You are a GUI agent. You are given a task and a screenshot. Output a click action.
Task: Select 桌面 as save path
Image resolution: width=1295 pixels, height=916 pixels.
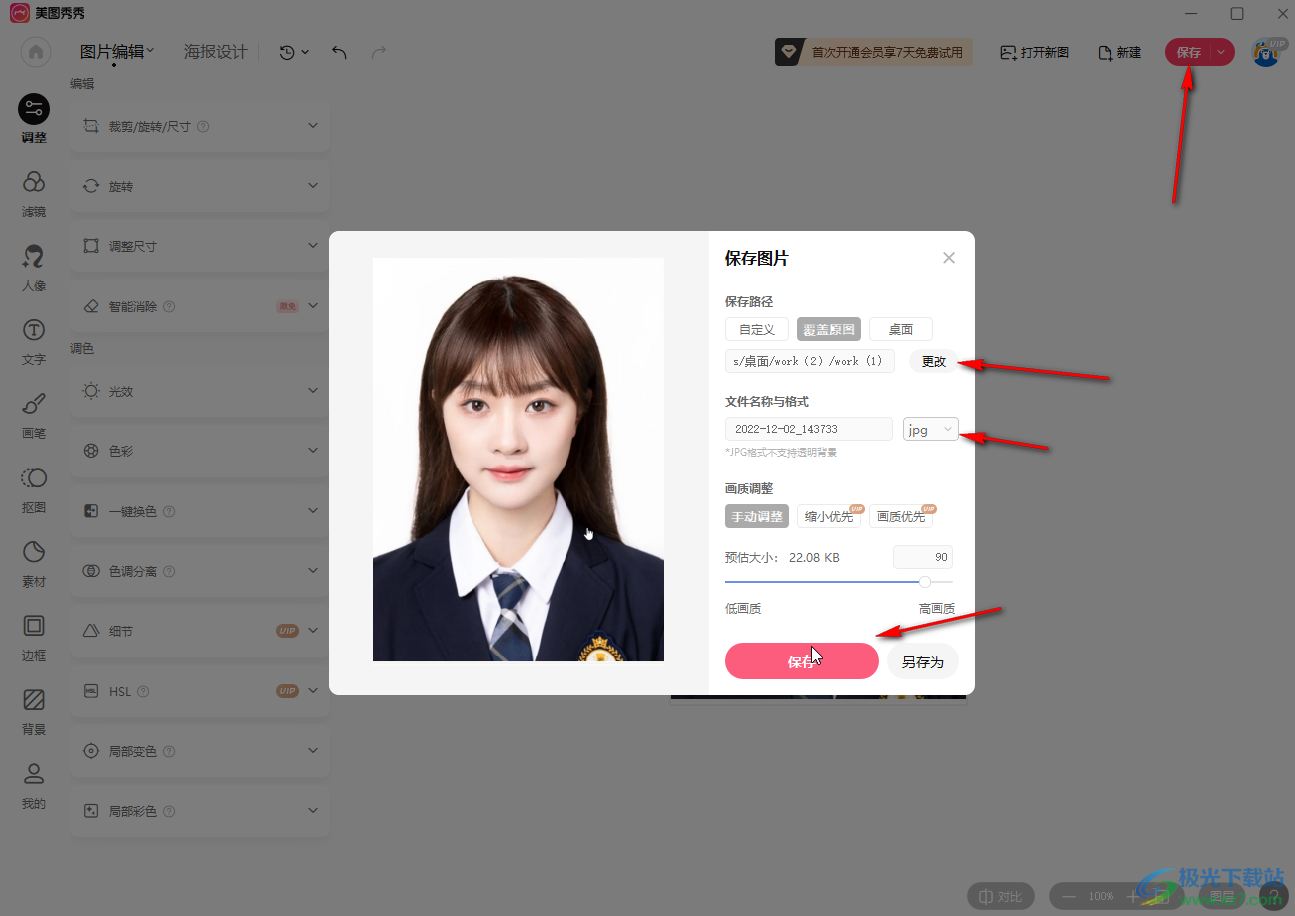point(900,329)
